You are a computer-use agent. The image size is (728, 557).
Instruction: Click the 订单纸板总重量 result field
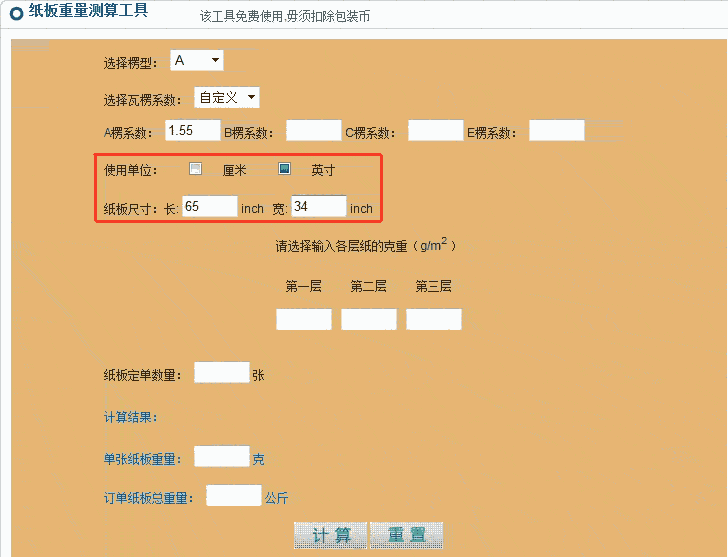pyautogui.click(x=233, y=496)
